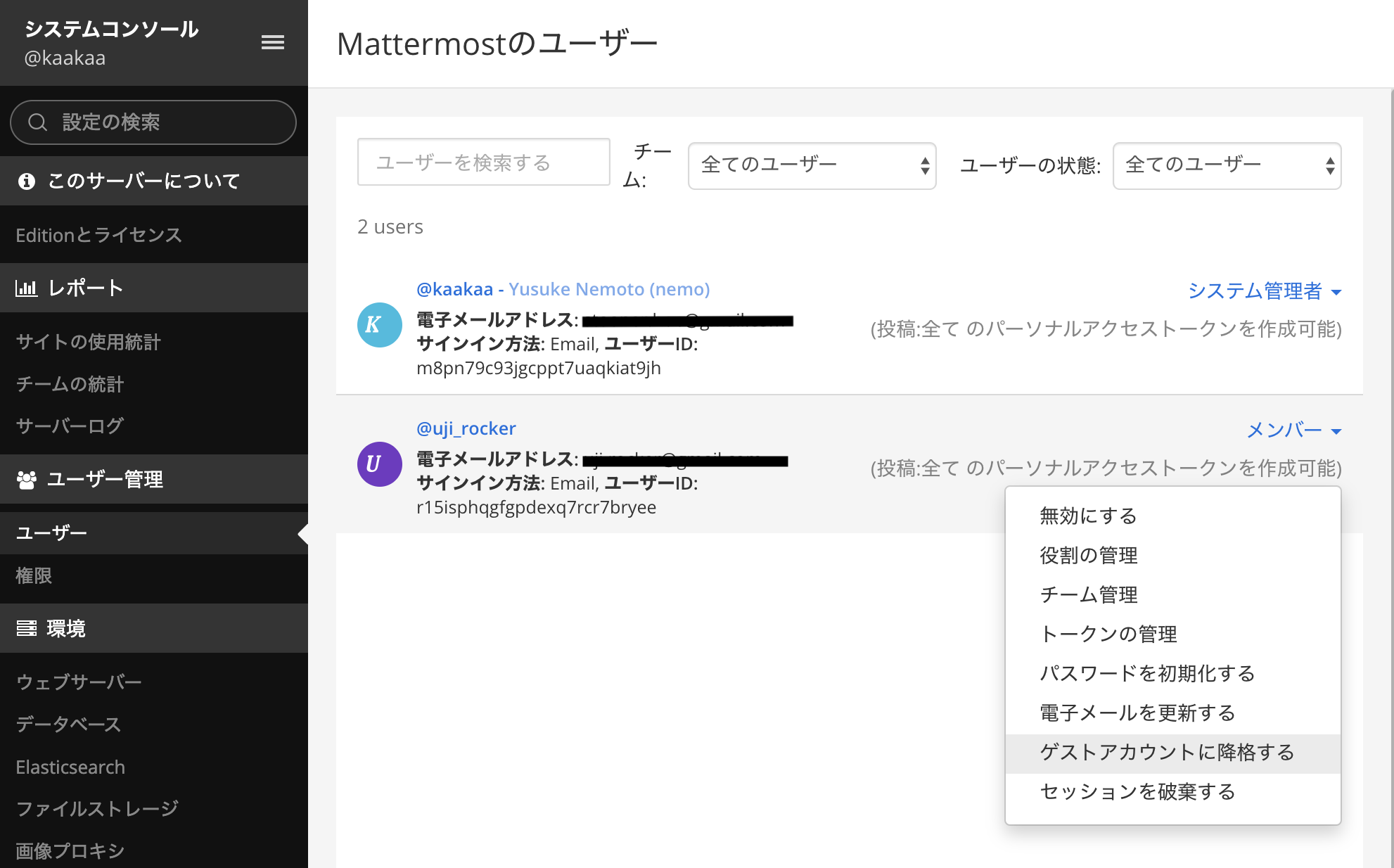Select パスワードを初期化する menu entry
Viewport: 1394px width, 868px height.
coord(1173,673)
